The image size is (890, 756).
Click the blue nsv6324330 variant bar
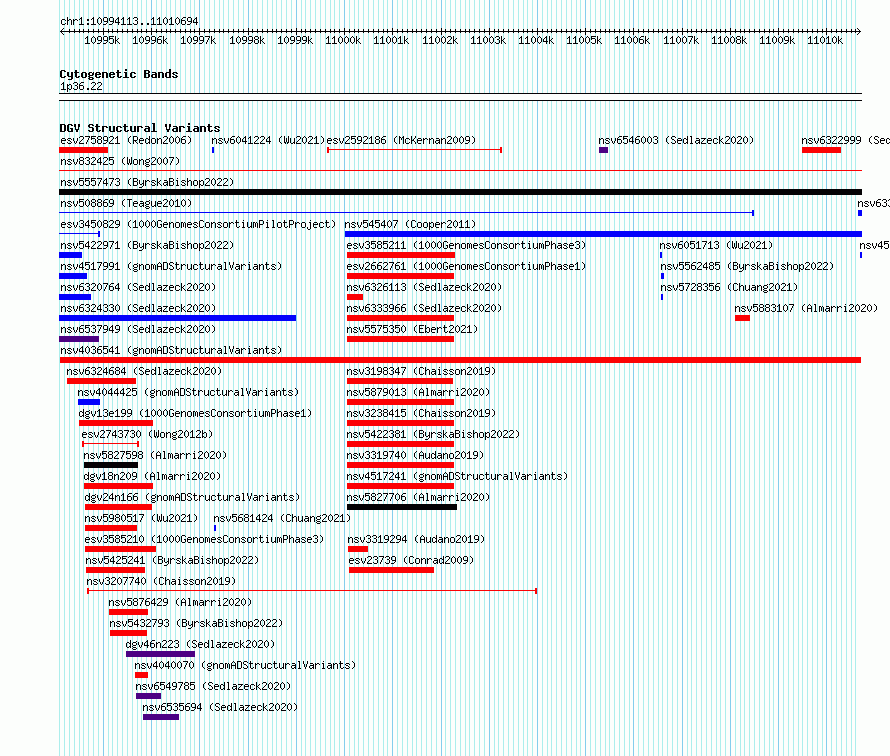(178, 318)
